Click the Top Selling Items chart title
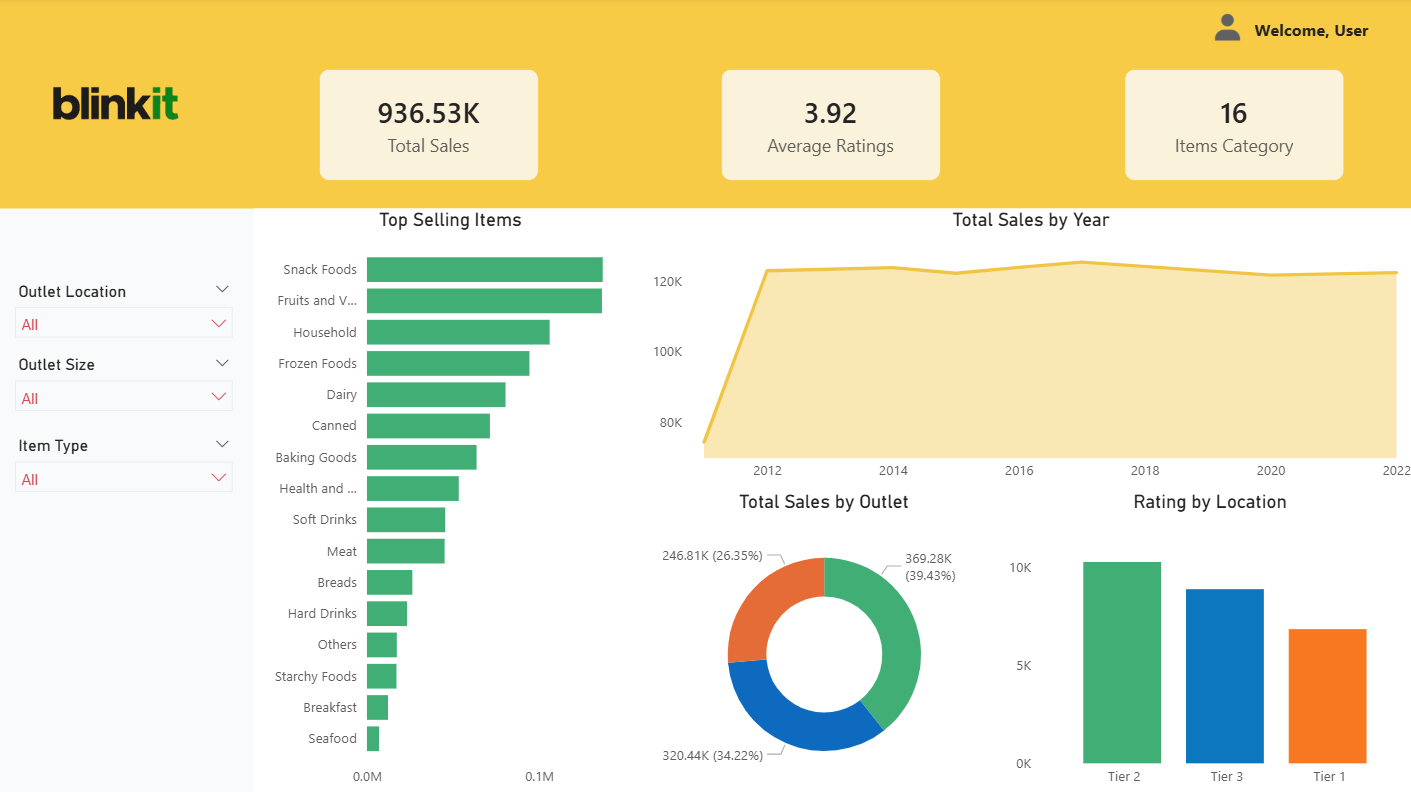 pyautogui.click(x=450, y=220)
